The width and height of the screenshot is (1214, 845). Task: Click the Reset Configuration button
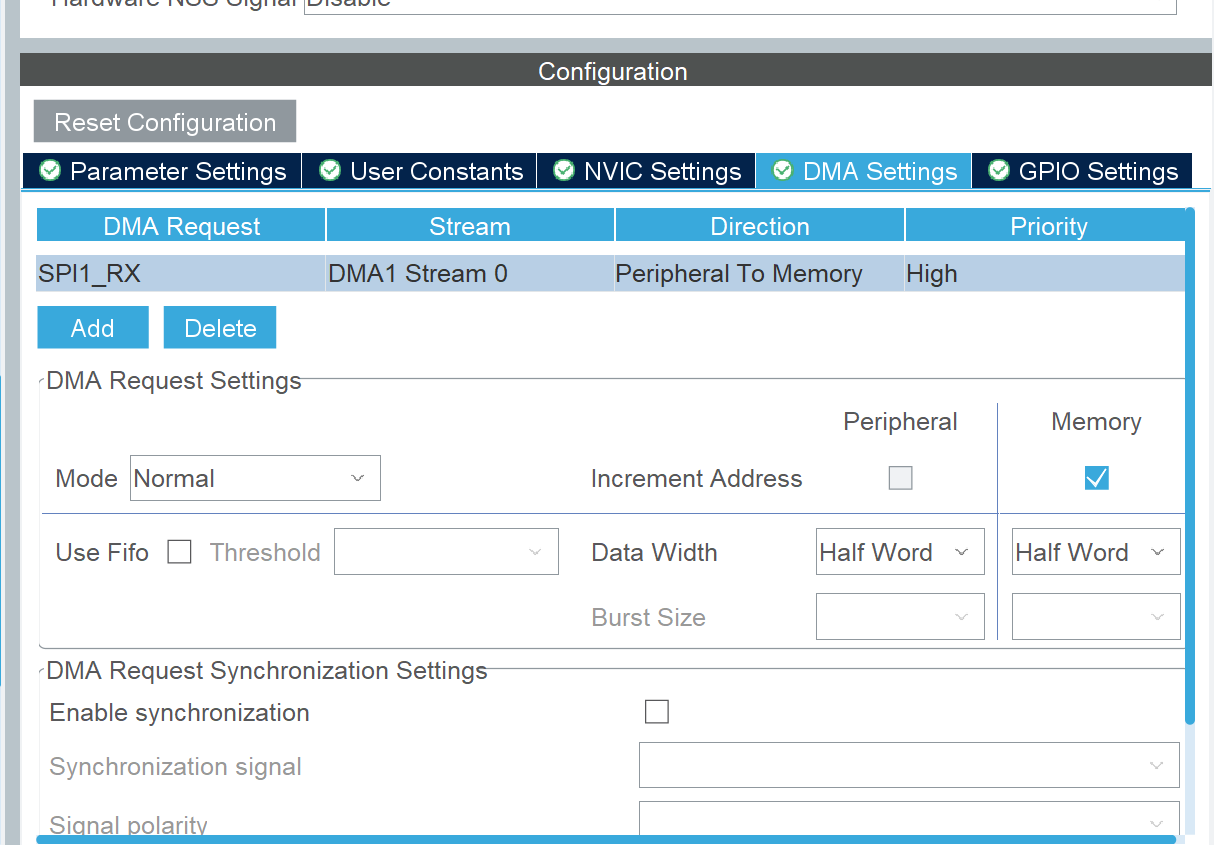[165, 122]
